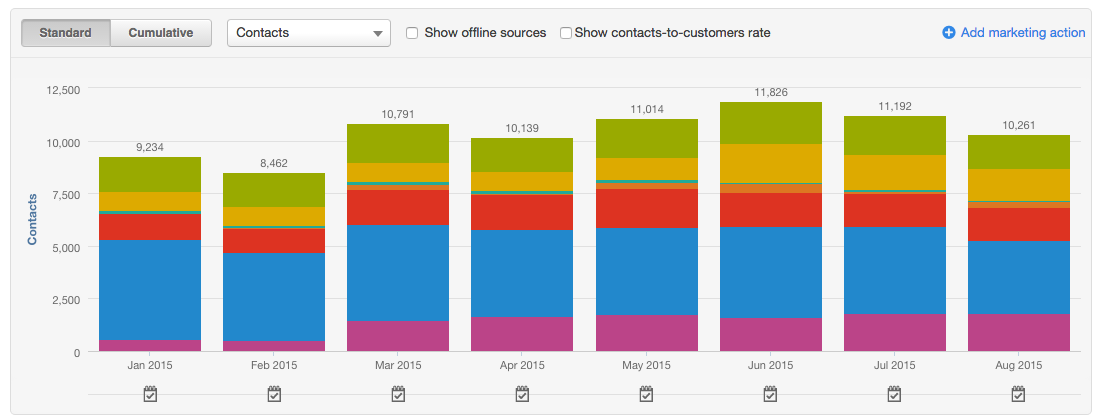Click the blue segment of the Mar 2015 bar

[398, 272]
